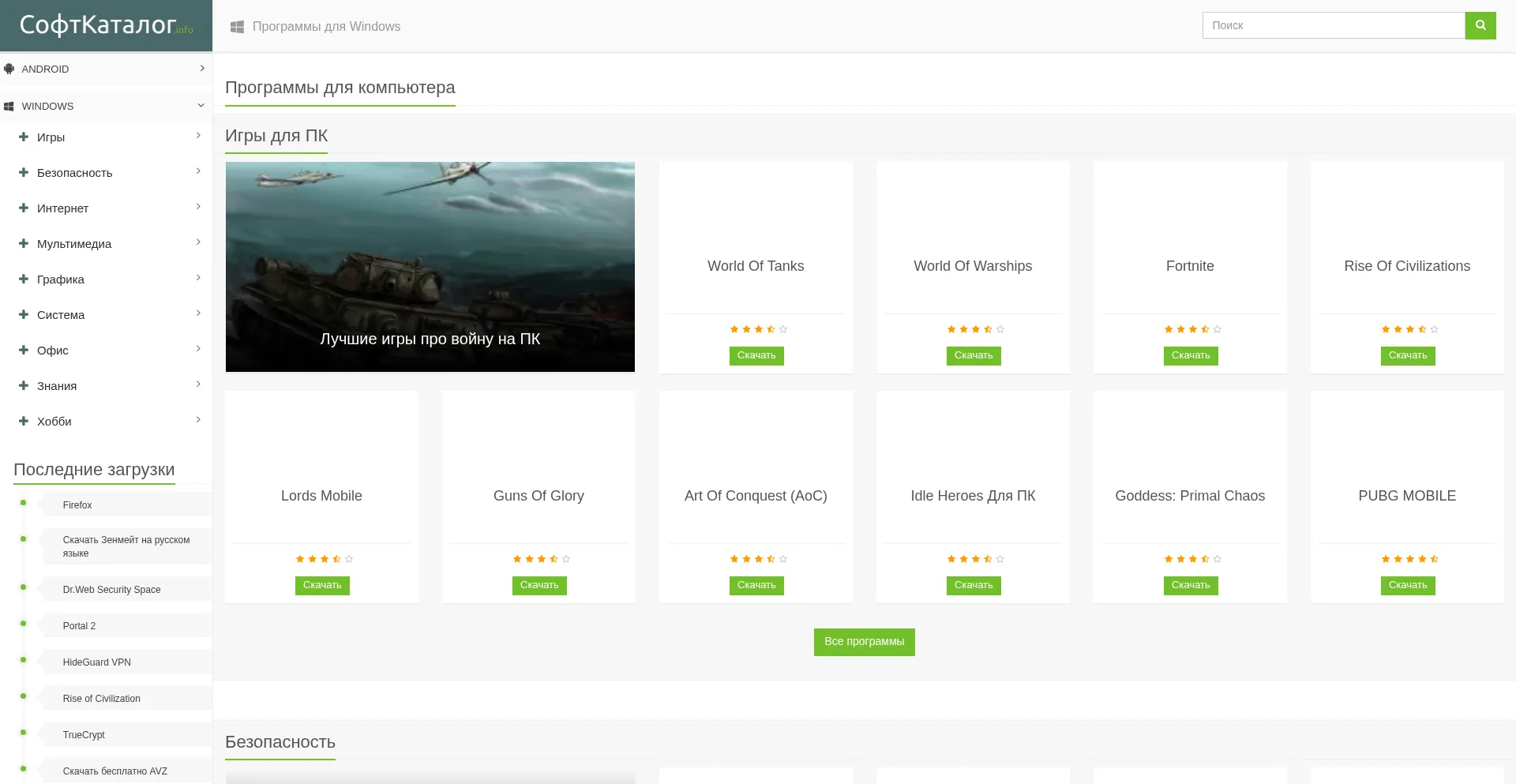Click the star rating under World Of Tanks
Screen dimensions: 1516x784
coord(758,329)
